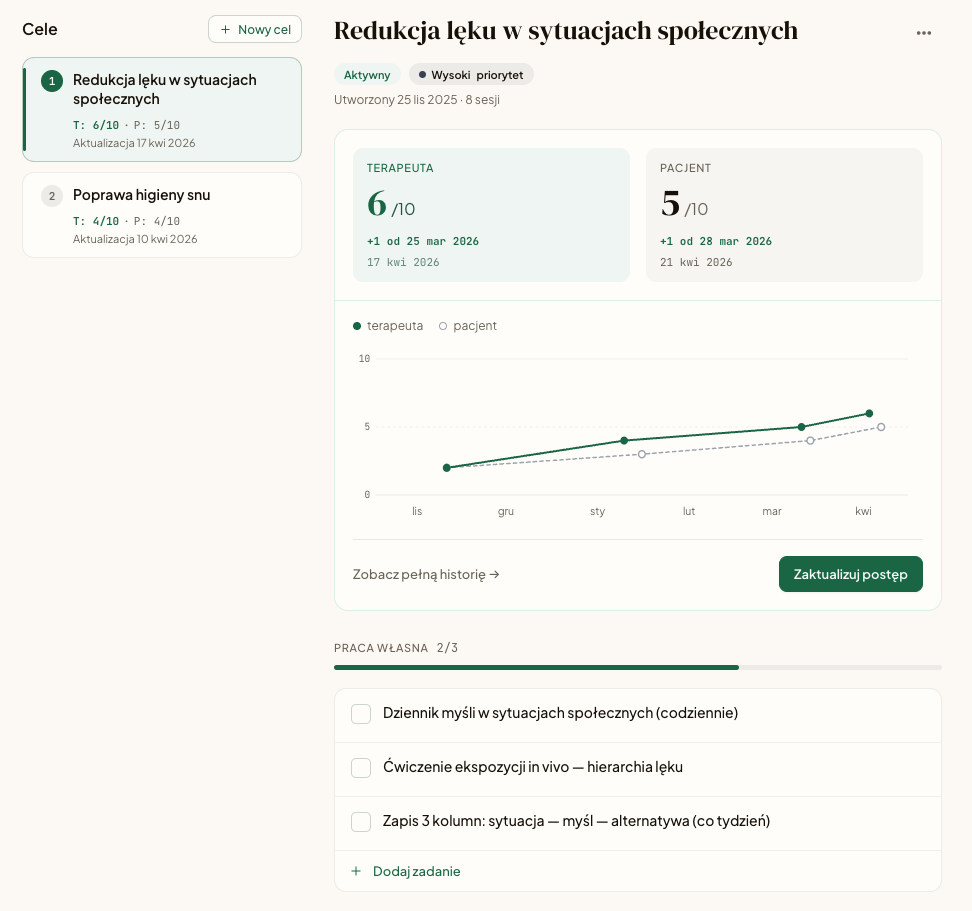Open the goal options ellipsis menu
This screenshot has height=911, width=972.
point(923,31)
